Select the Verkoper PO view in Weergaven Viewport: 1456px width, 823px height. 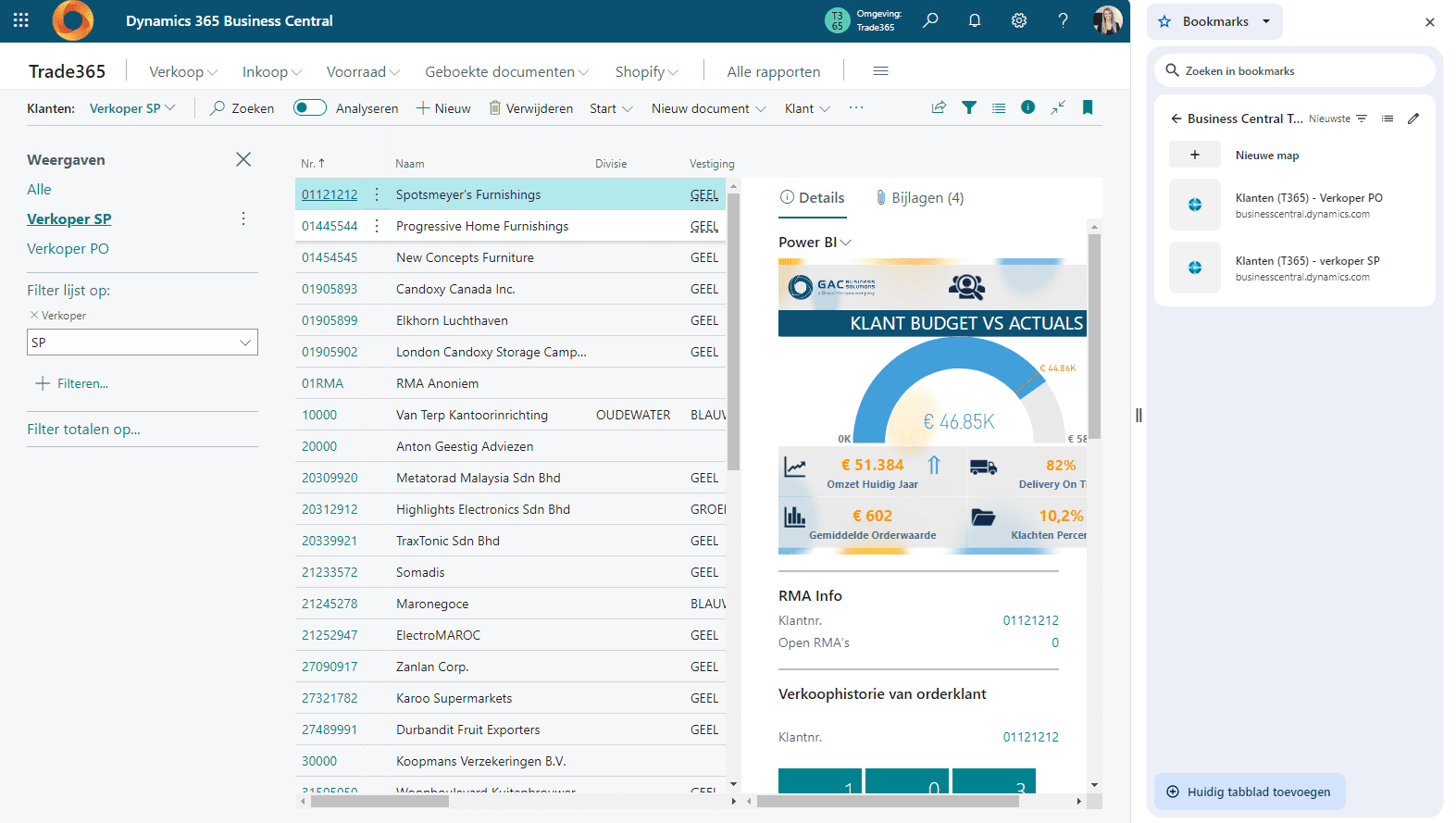point(68,248)
